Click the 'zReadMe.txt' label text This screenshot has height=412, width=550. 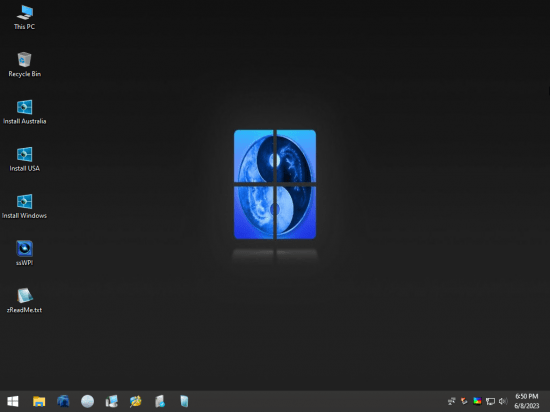25,310
